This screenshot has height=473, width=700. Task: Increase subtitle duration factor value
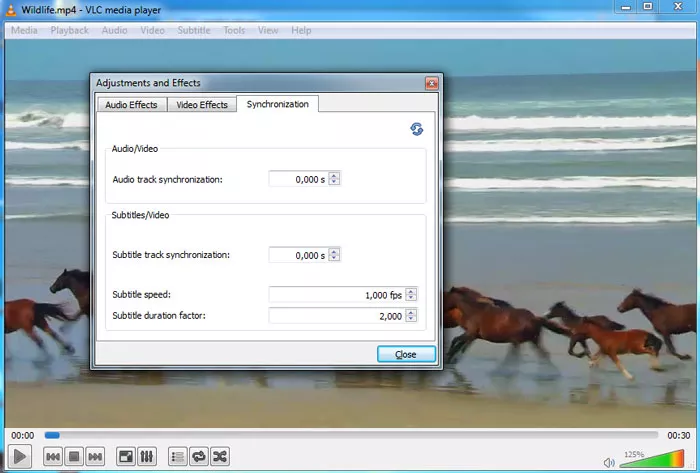(x=411, y=312)
